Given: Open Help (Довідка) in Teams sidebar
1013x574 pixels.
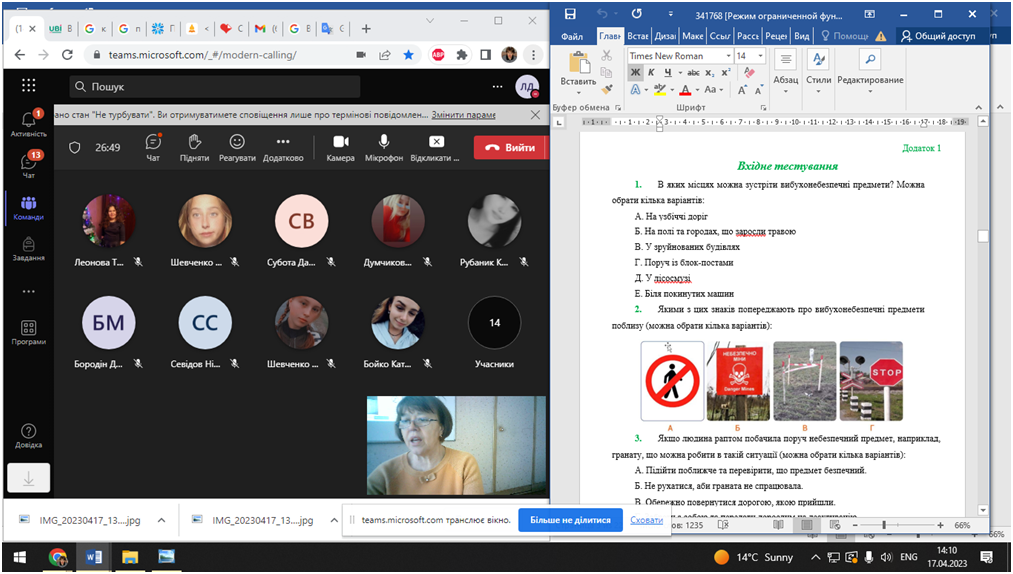Looking at the screenshot, I should coord(28,436).
